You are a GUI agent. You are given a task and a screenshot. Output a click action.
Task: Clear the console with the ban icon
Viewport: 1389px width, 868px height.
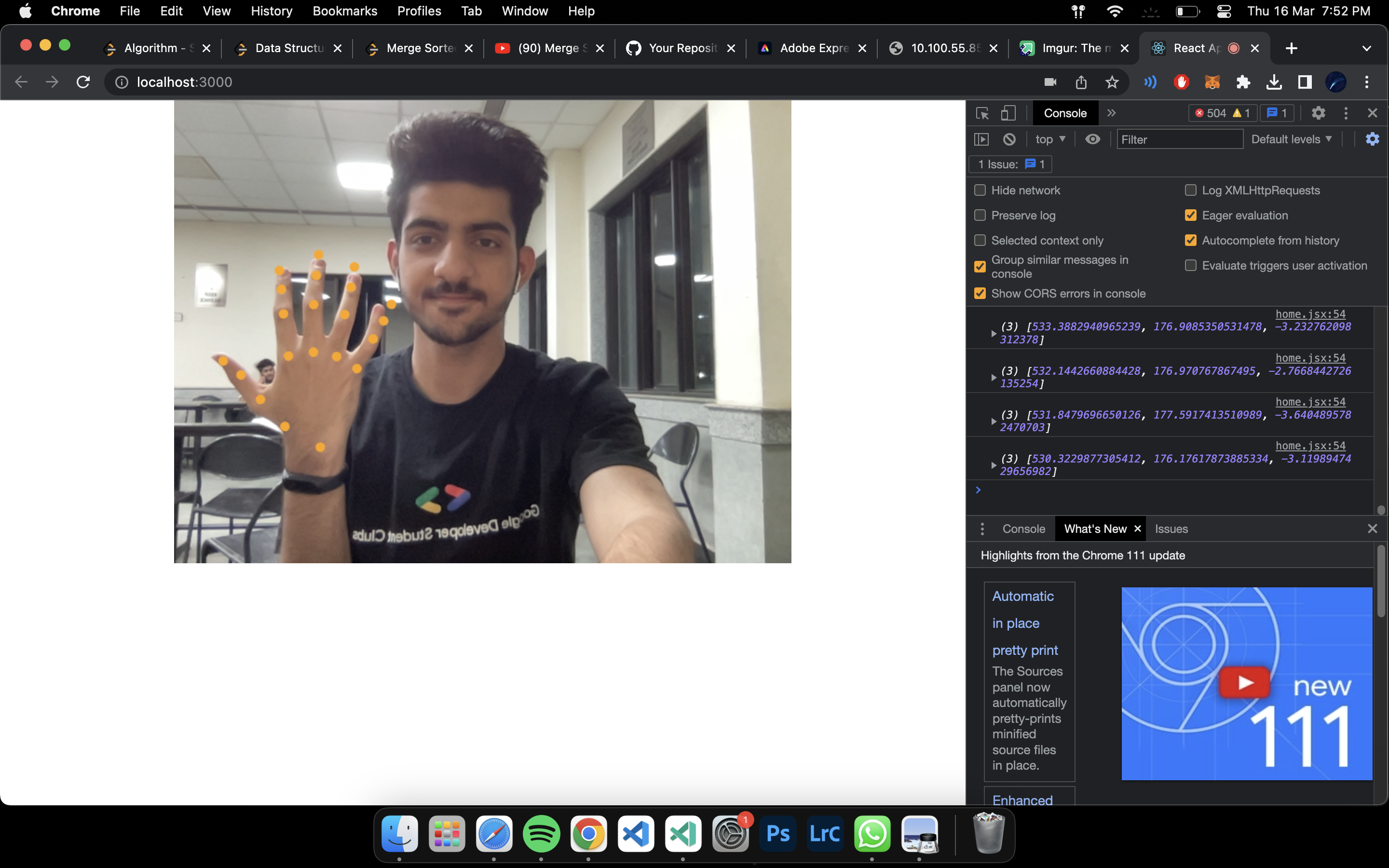tap(1009, 139)
